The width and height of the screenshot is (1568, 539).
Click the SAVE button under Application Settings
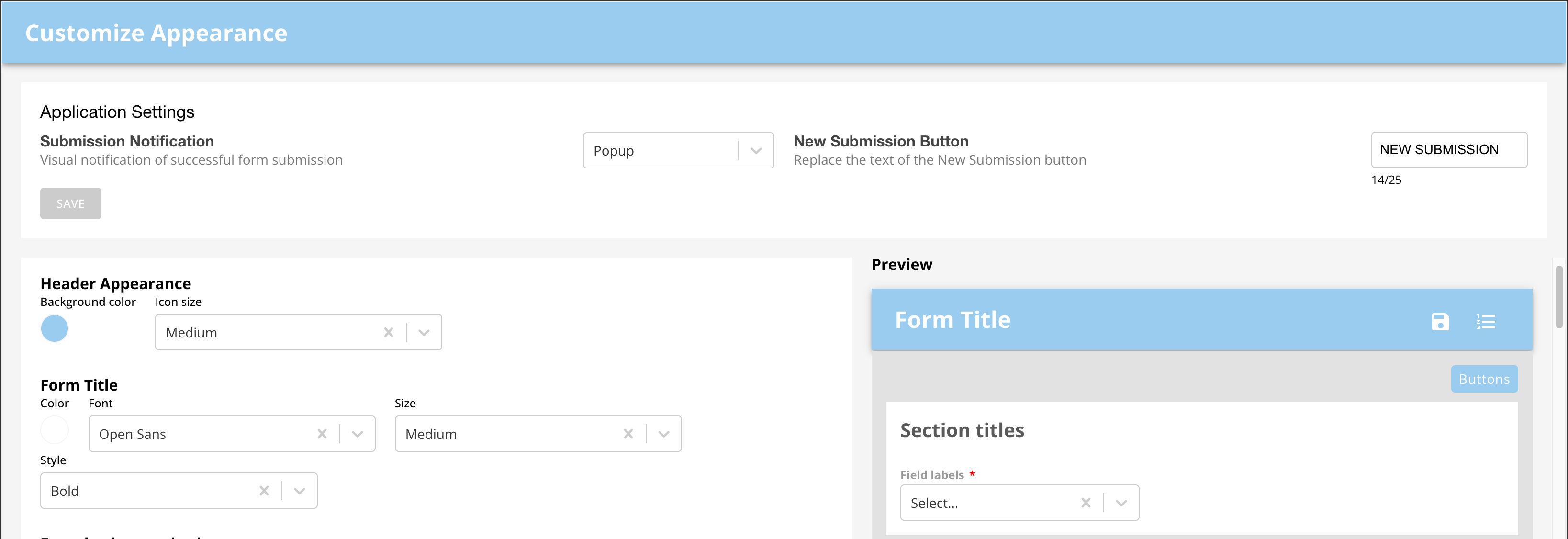pyautogui.click(x=71, y=203)
